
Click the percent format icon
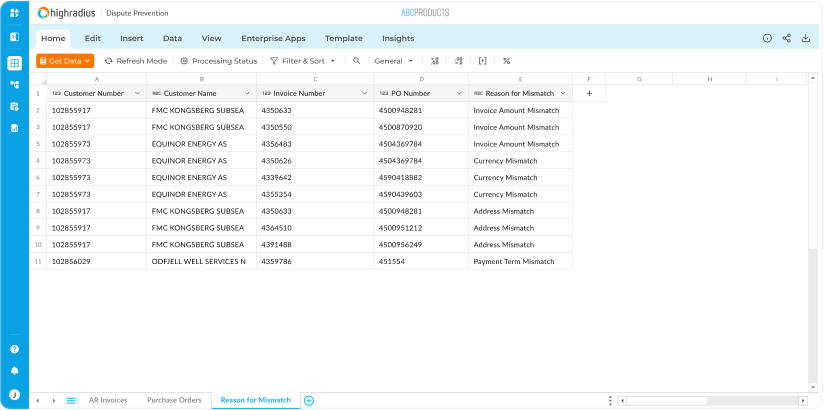click(506, 61)
